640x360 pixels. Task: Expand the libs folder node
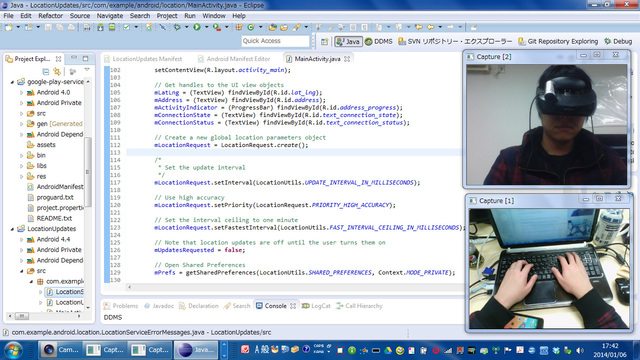click(21, 166)
